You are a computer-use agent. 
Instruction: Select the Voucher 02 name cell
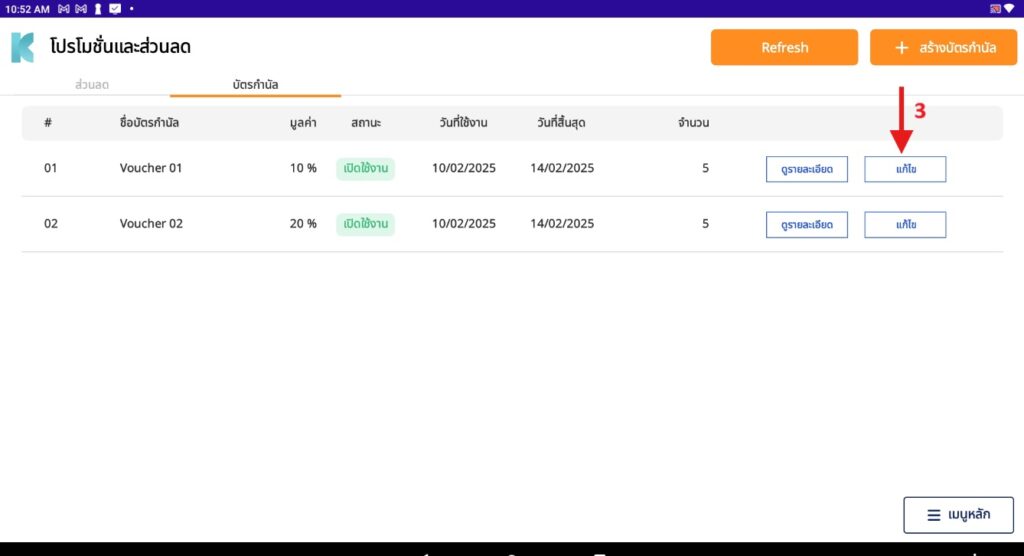tap(151, 224)
